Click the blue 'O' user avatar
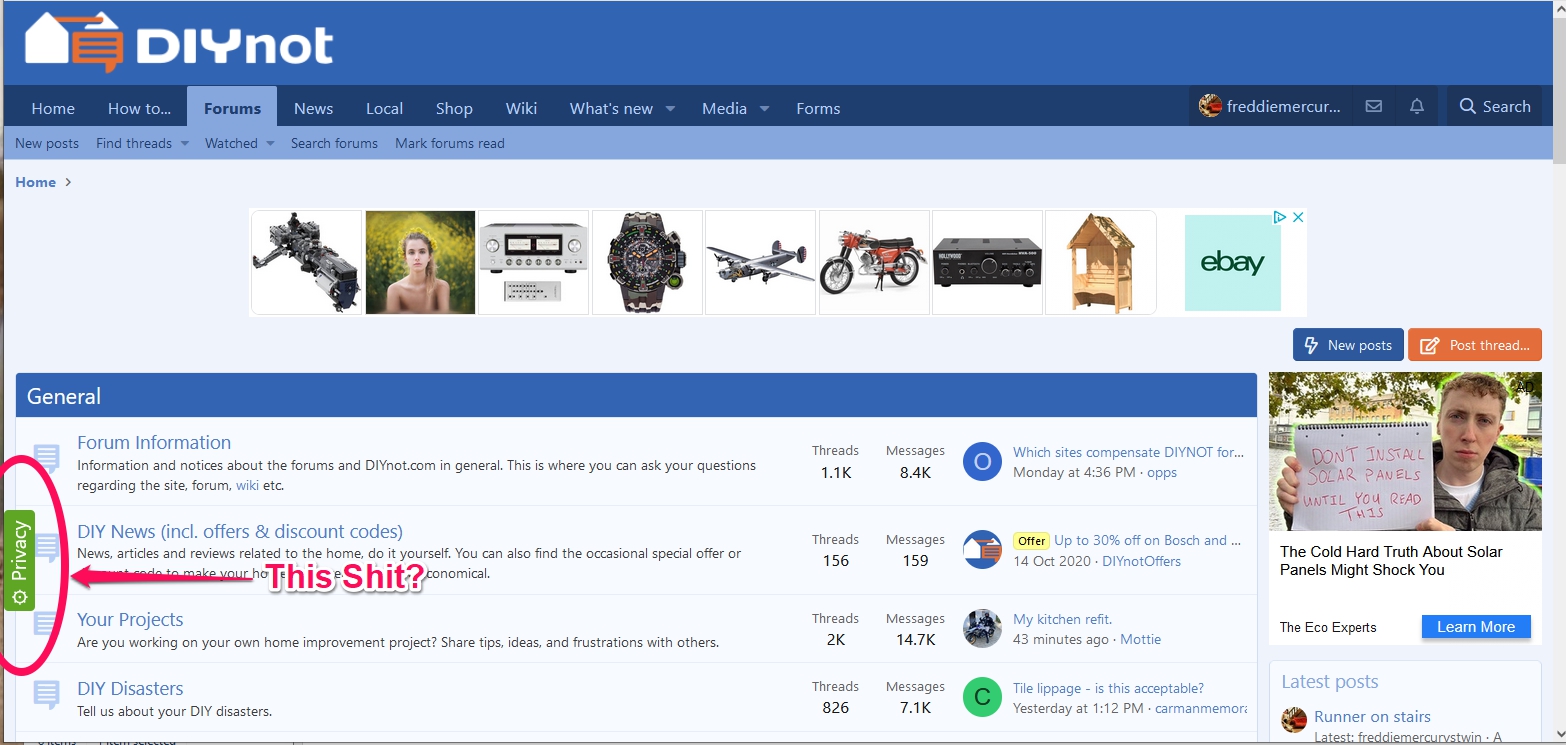This screenshot has height=745, width=1566. 982,462
